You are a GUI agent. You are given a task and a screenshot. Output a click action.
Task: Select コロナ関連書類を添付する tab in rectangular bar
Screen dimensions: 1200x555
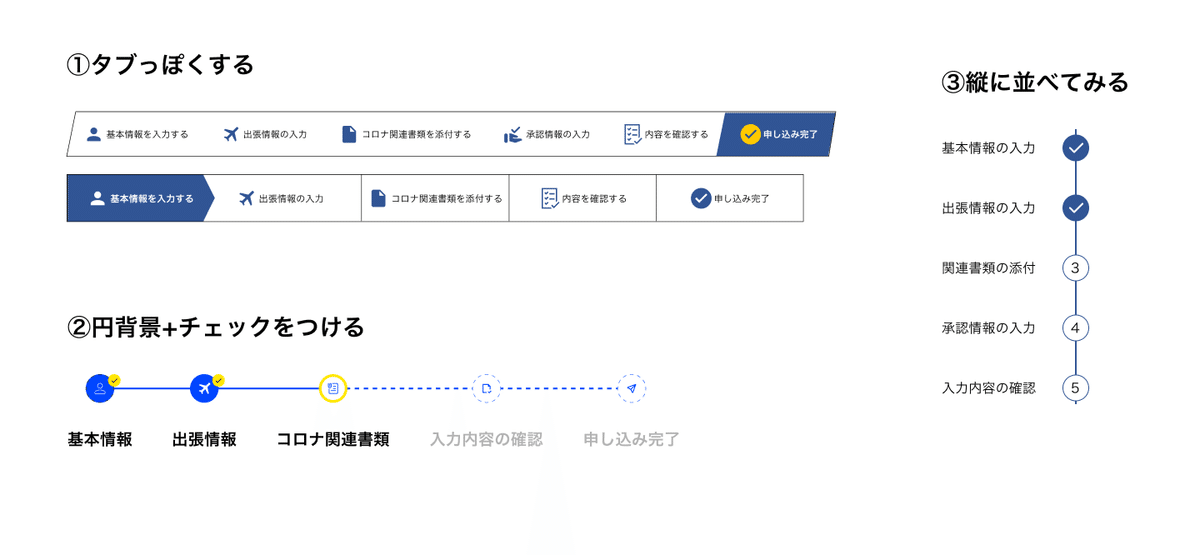click(x=435, y=198)
